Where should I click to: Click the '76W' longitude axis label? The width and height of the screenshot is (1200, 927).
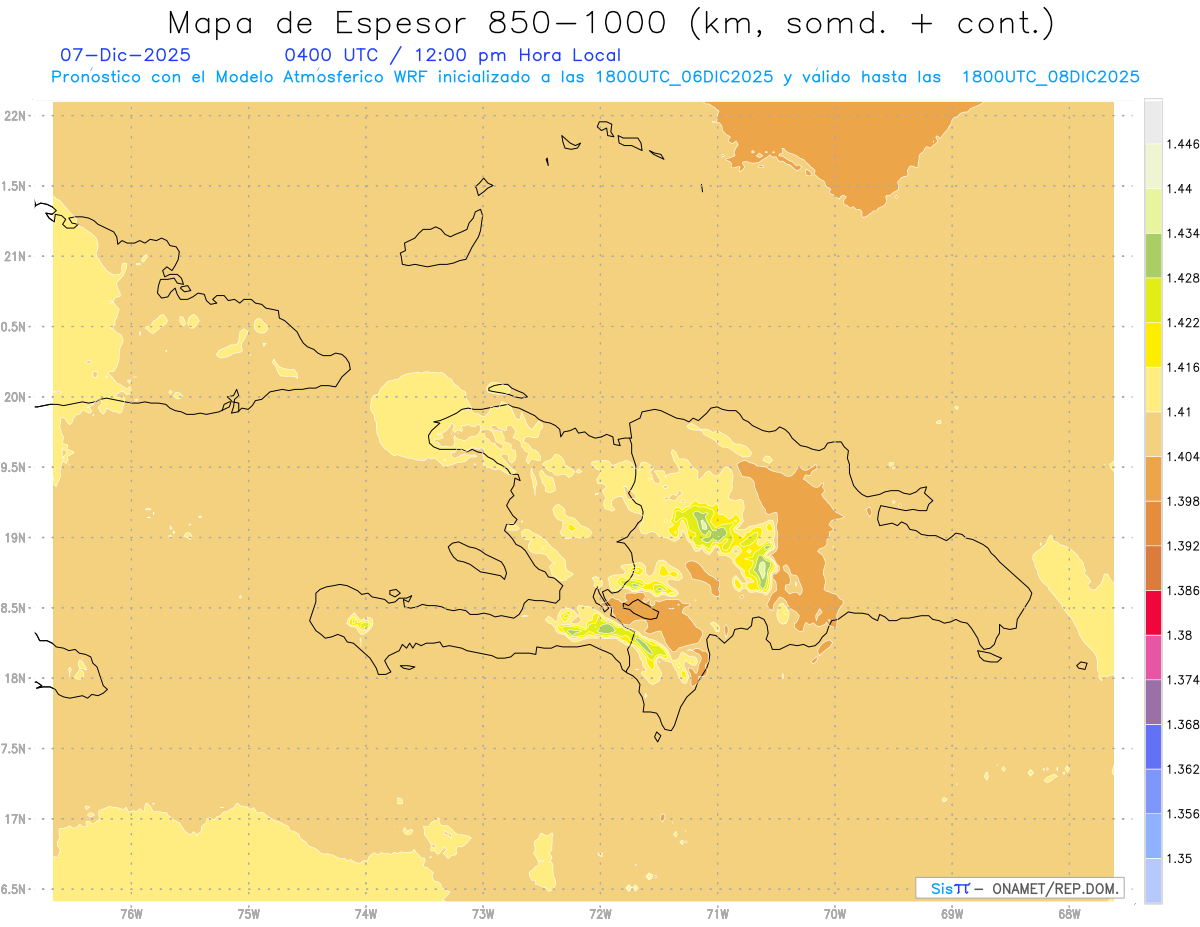131,914
